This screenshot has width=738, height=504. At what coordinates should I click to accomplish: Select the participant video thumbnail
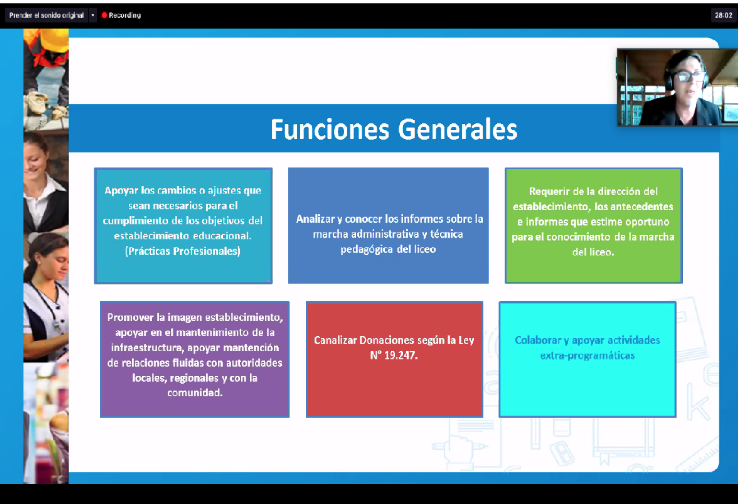669,87
